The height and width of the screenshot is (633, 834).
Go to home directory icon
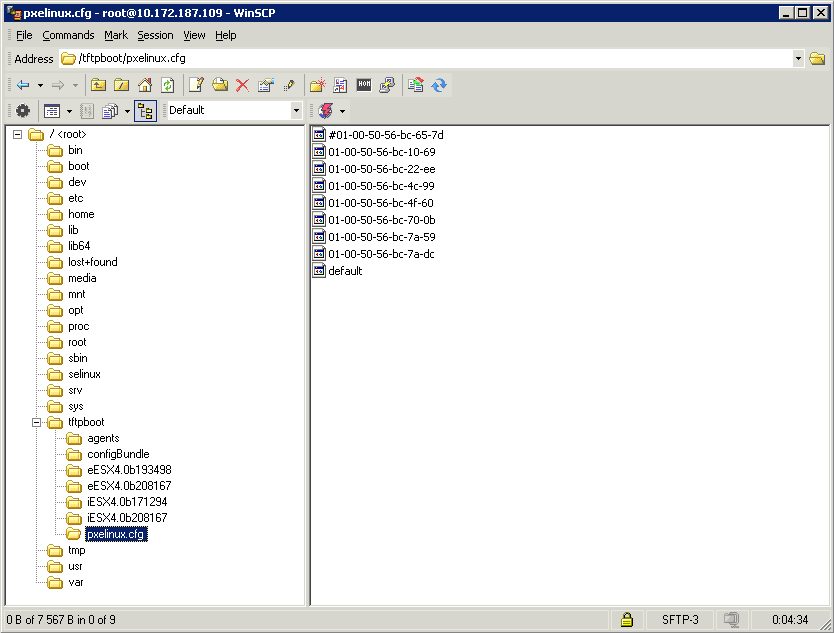[145, 85]
